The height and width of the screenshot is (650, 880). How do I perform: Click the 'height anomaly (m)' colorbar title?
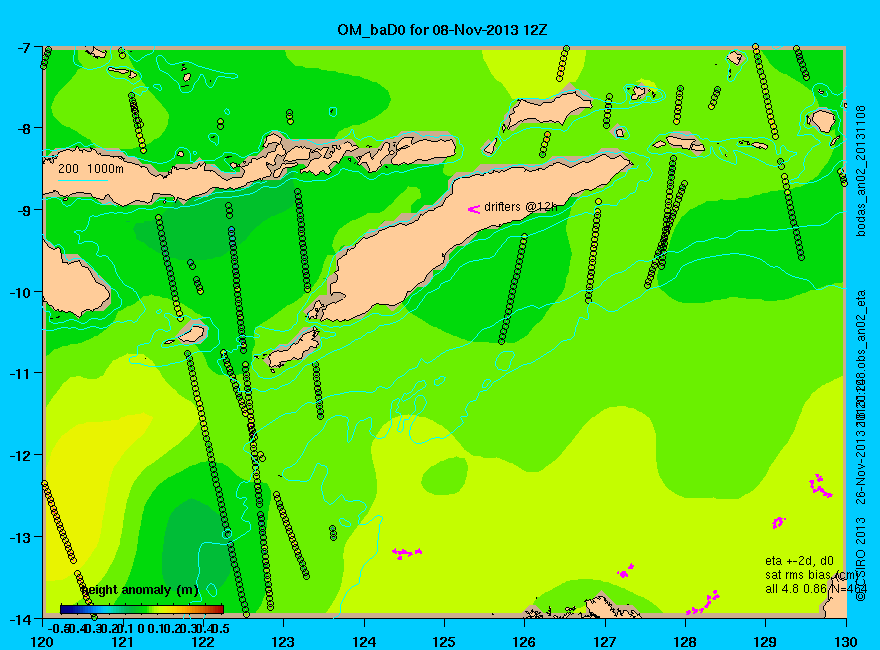(x=139, y=590)
